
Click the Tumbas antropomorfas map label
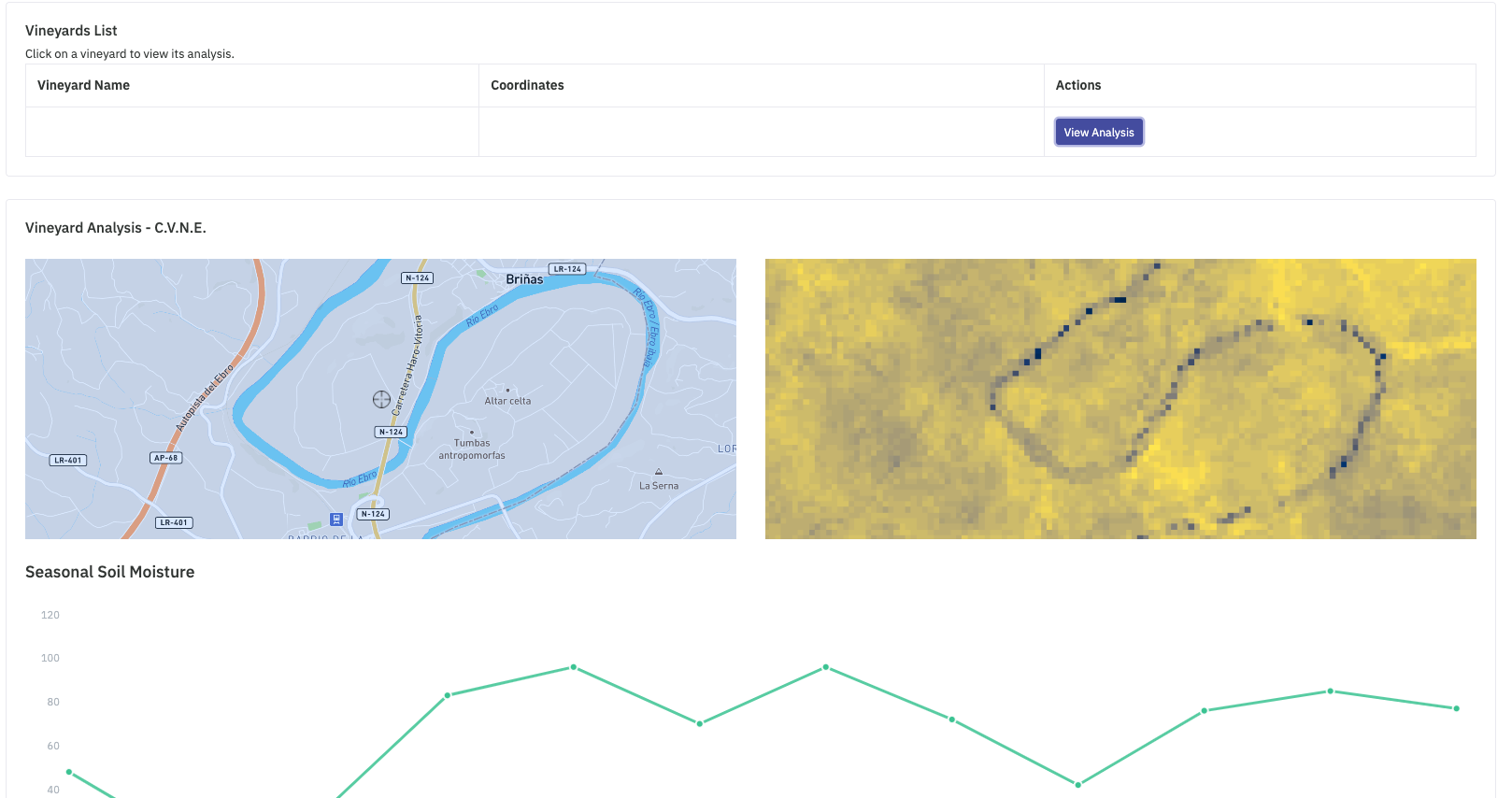[x=472, y=449]
